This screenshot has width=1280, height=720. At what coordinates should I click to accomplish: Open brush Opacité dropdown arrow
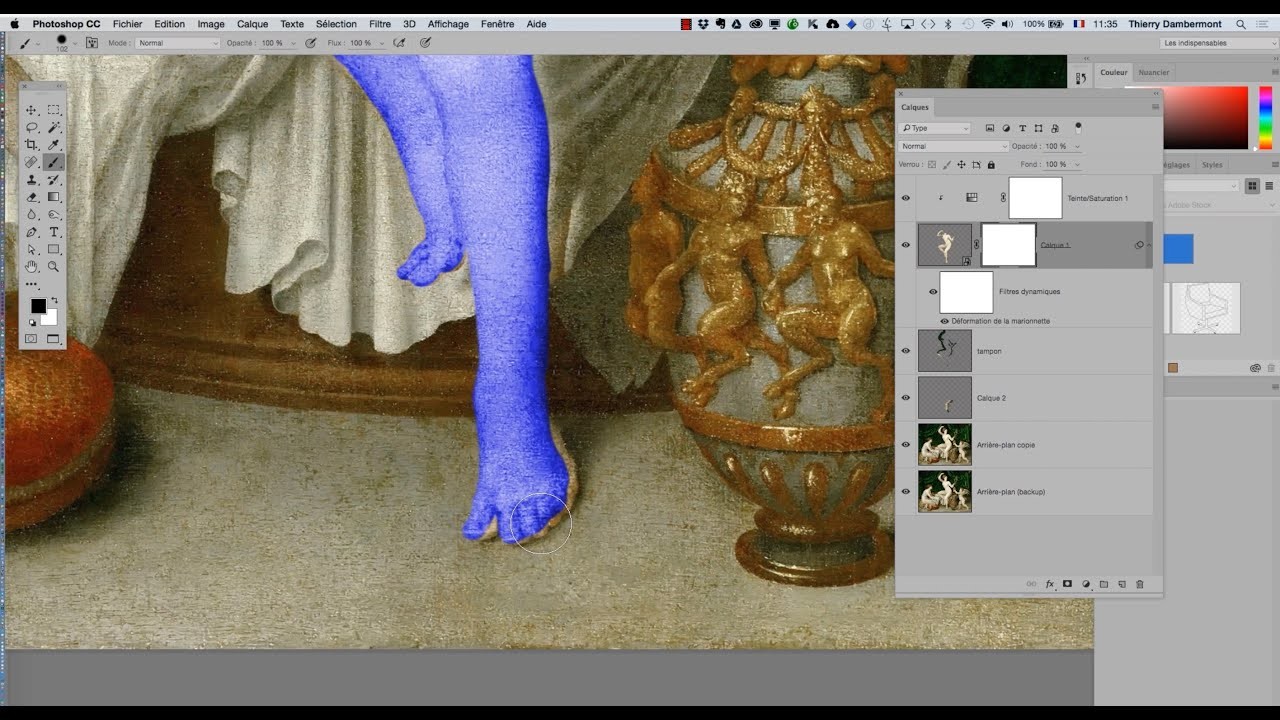(291, 43)
